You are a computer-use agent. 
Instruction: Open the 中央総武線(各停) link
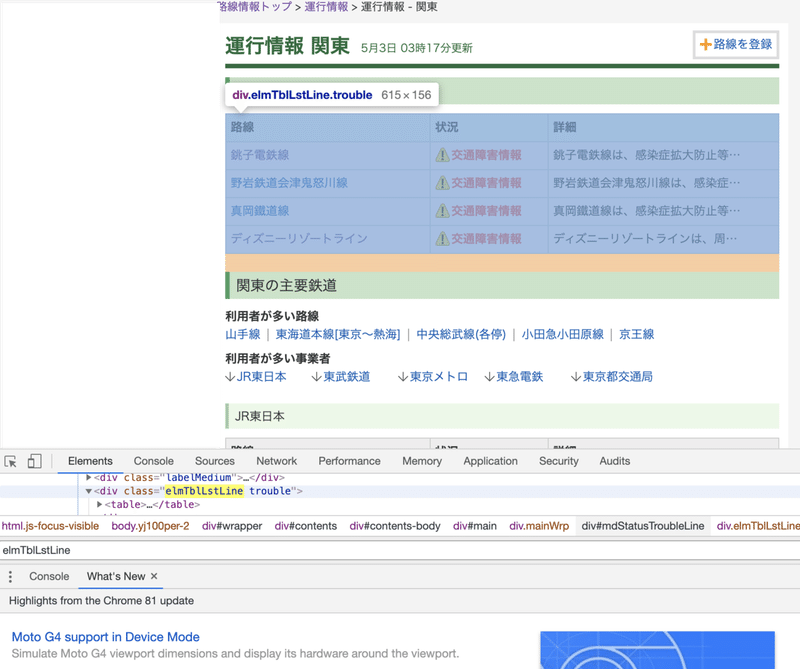pos(461,335)
